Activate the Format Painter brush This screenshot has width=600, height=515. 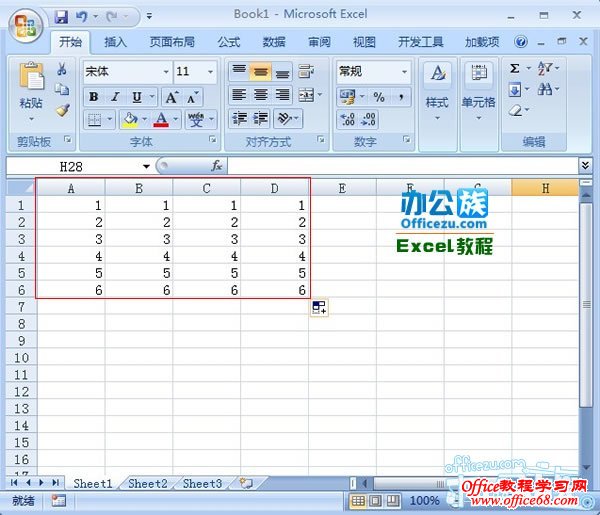click(62, 110)
